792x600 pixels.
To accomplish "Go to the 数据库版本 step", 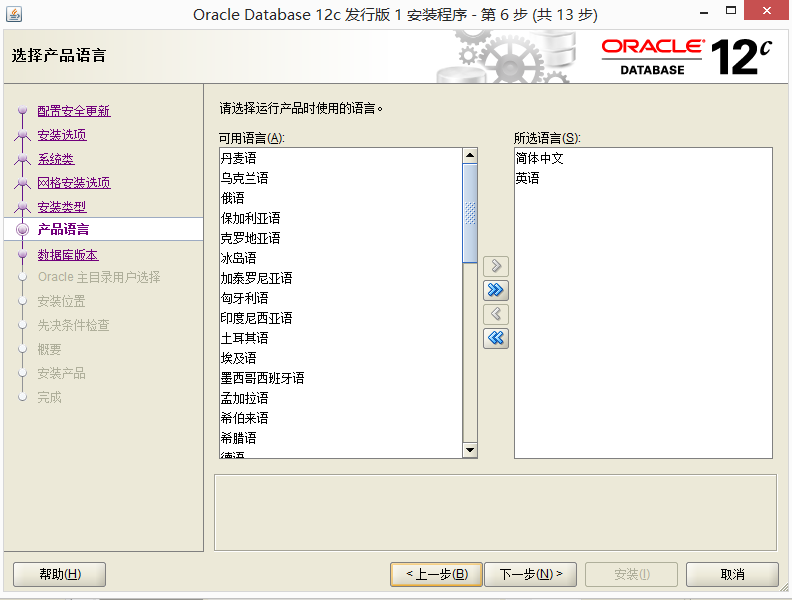I will coord(68,255).
